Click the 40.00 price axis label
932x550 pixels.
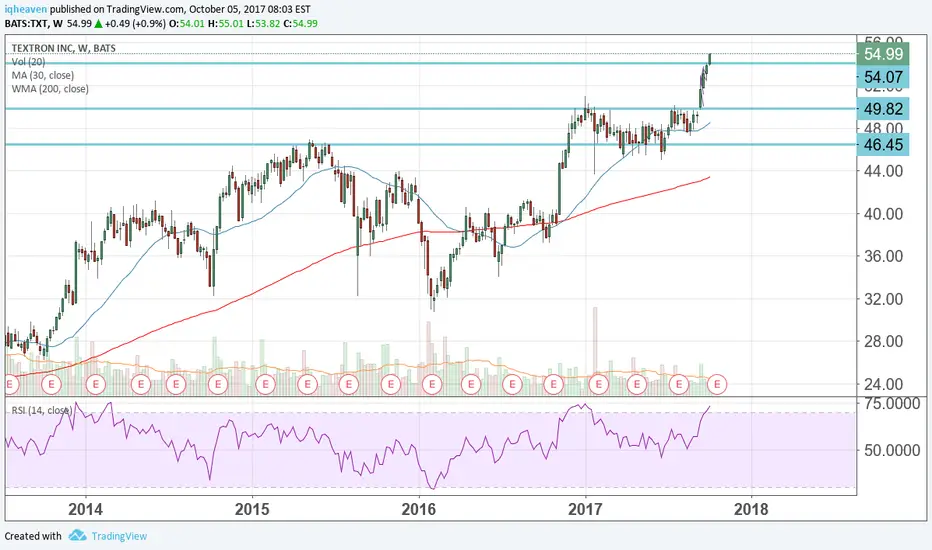(883, 214)
